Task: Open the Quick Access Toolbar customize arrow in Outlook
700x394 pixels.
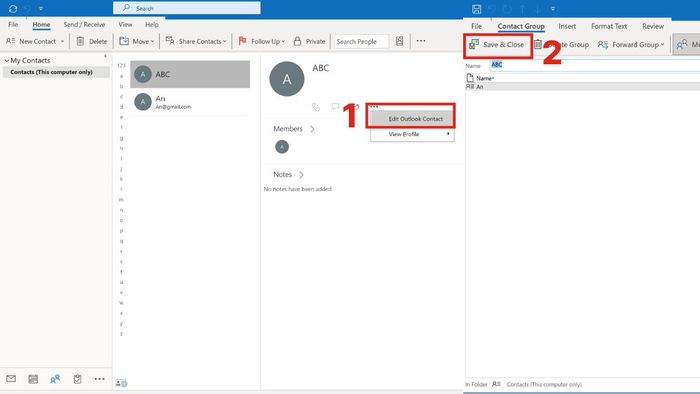Action: pyautogui.click(x=41, y=8)
